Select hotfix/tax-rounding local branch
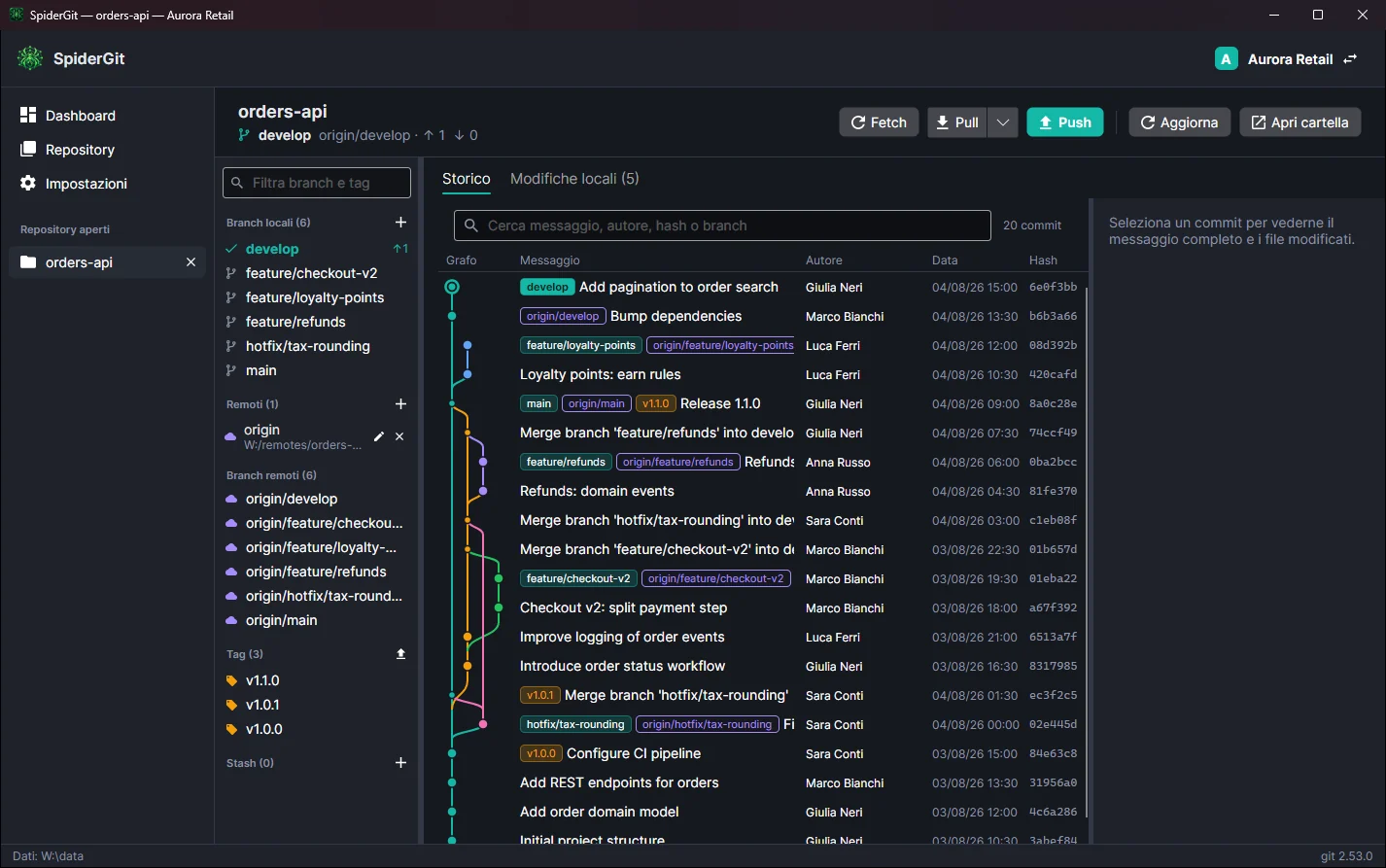Viewport: 1386px width, 868px height. (x=317, y=346)
